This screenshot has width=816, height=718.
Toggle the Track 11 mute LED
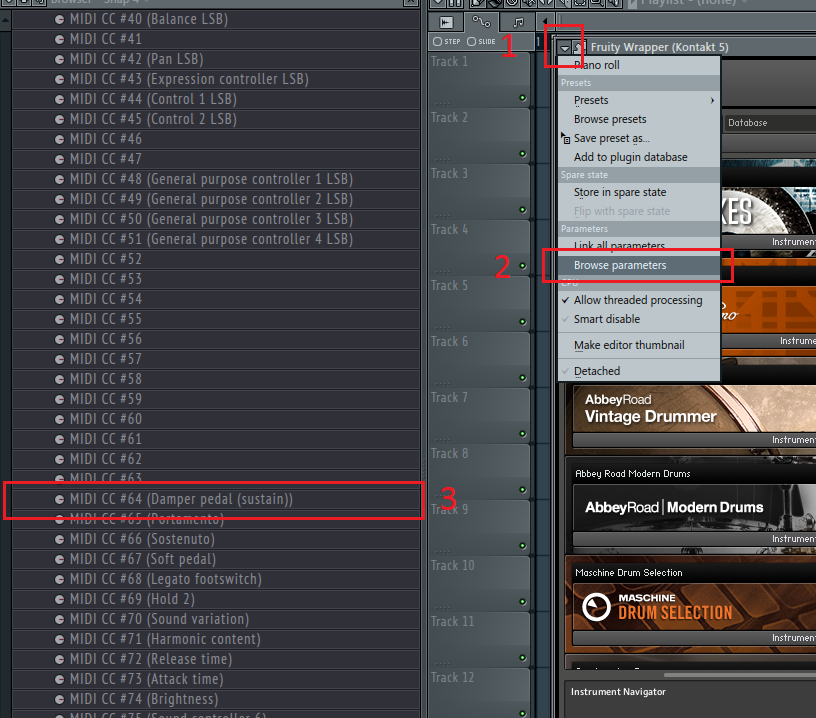pos(522,658)
